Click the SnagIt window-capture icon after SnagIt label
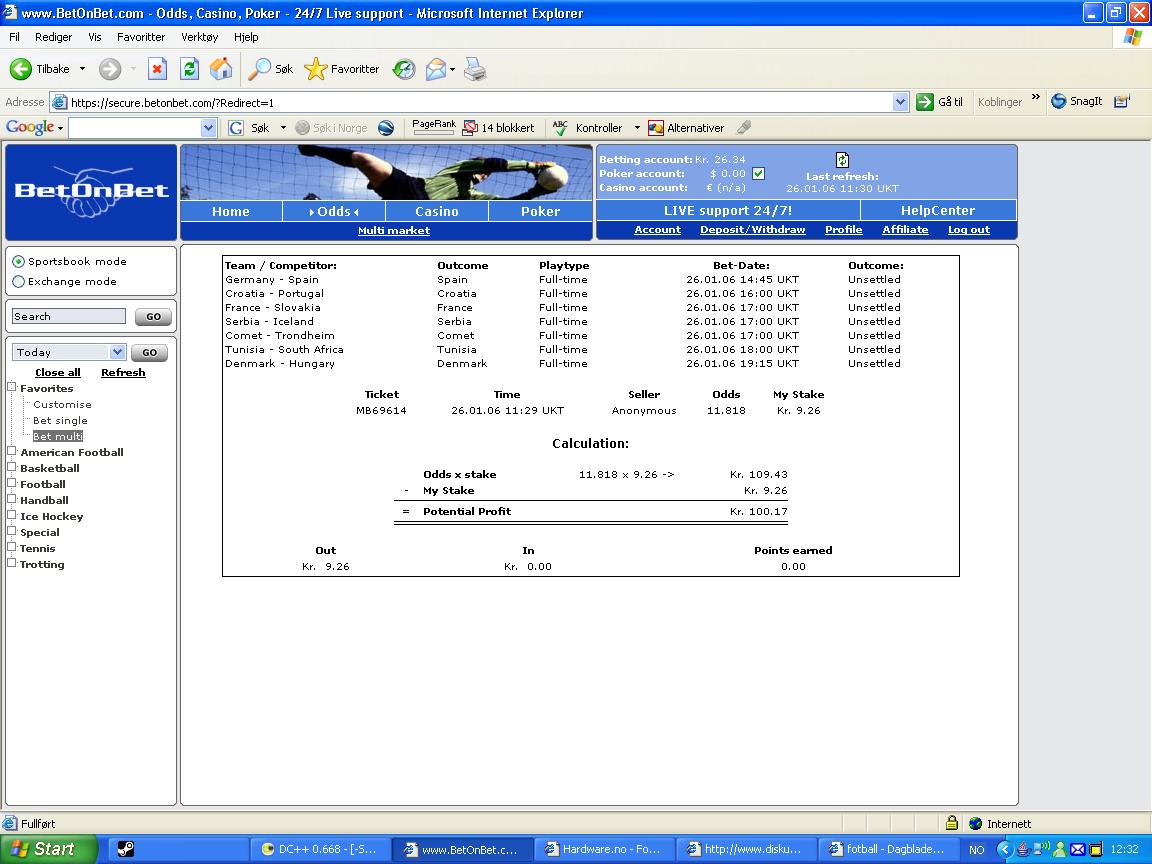The width and height of the screenshot is (1152, 864). point(1122,101)
